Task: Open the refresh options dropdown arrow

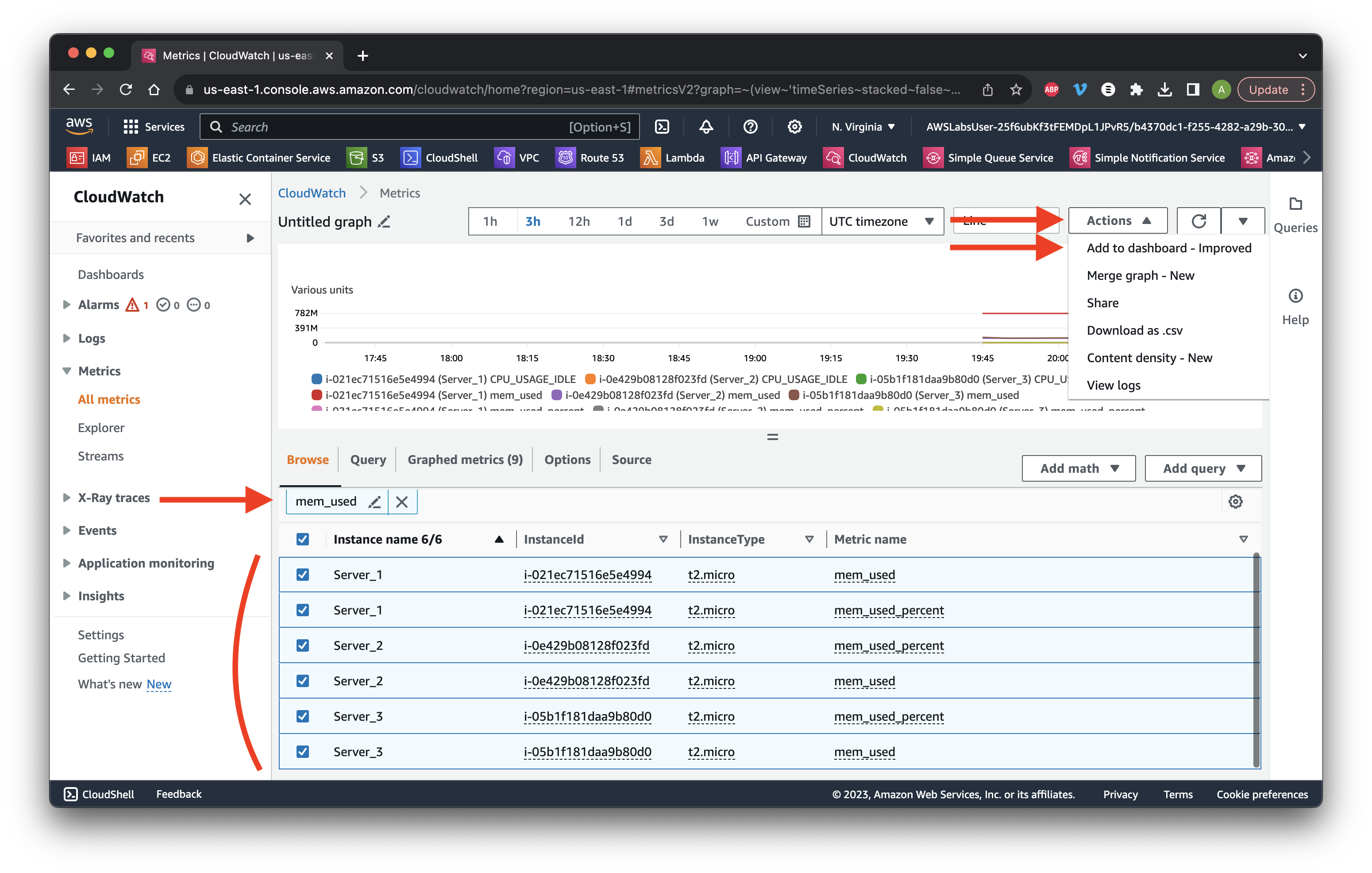Action: [x=1243, y=221]
